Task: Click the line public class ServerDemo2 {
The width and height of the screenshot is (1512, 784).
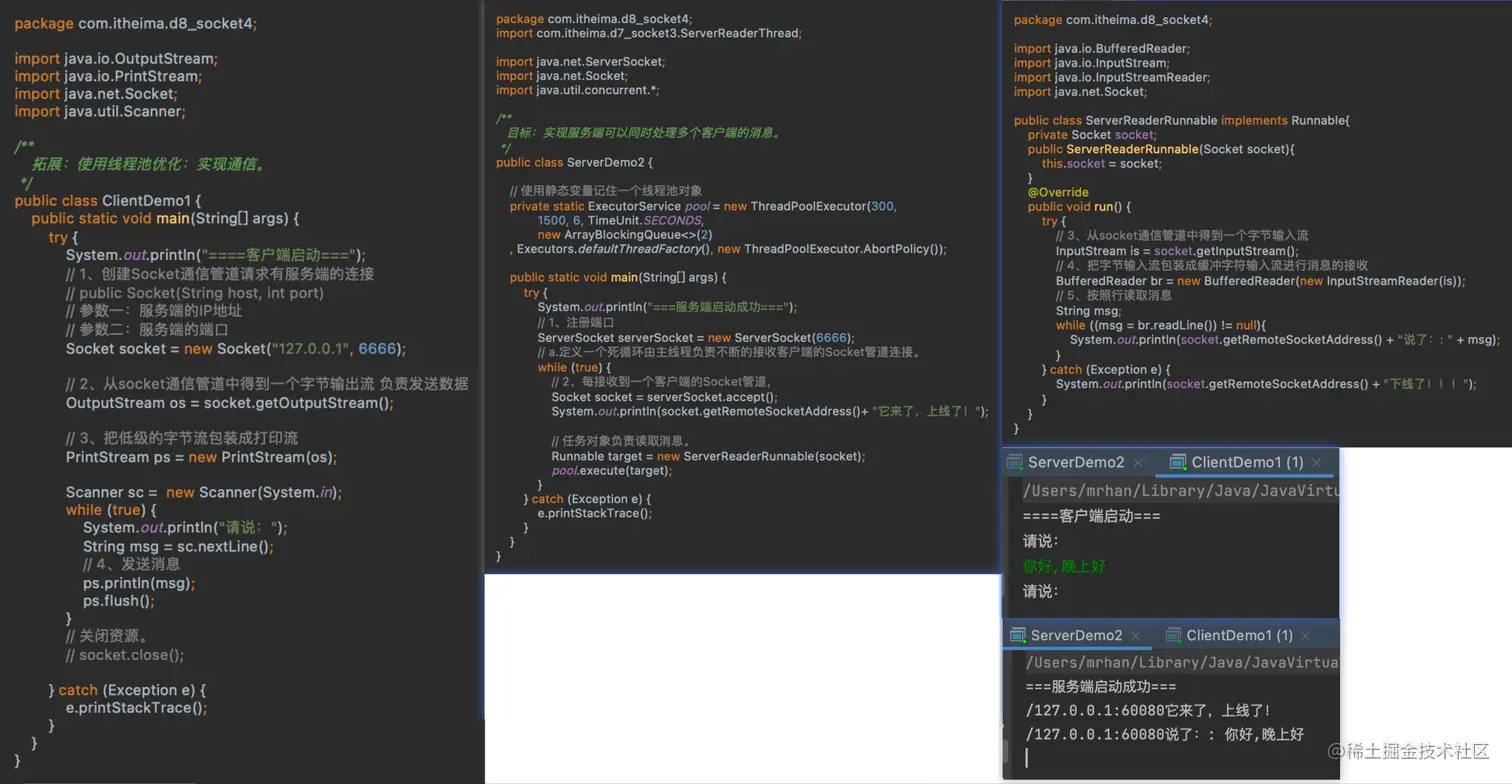Action: 574,162
